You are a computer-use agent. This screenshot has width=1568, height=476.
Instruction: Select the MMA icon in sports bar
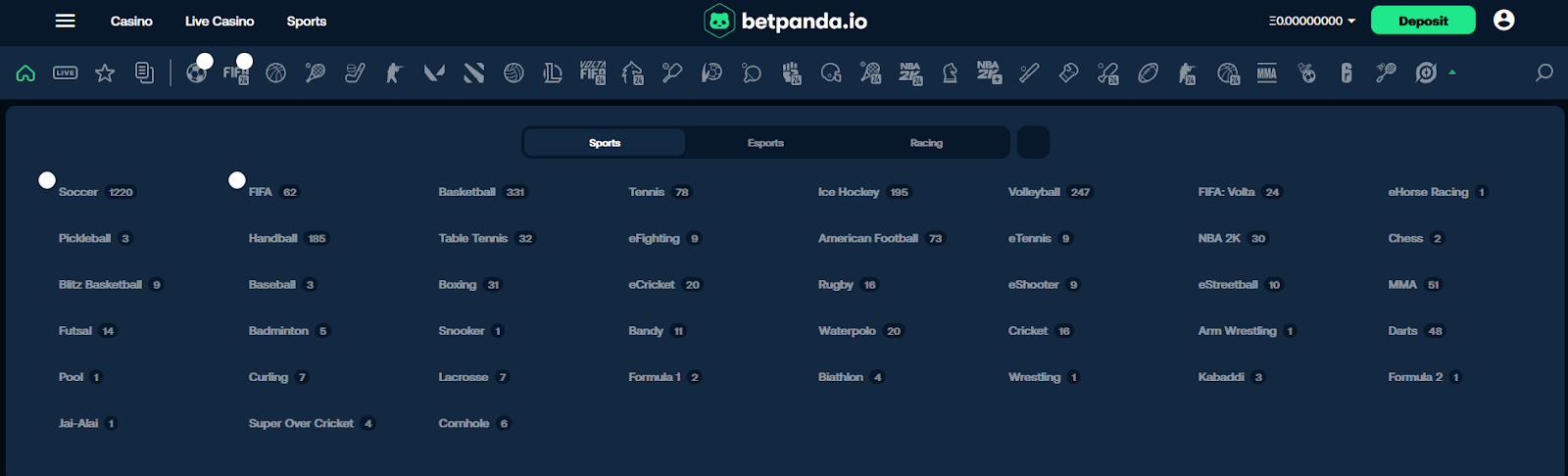coord(1267,72)
